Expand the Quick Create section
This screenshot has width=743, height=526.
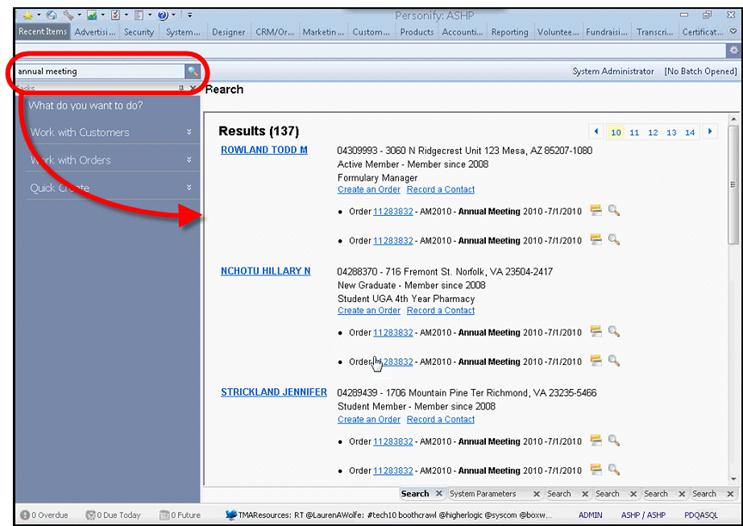click(x=189, y=188)
